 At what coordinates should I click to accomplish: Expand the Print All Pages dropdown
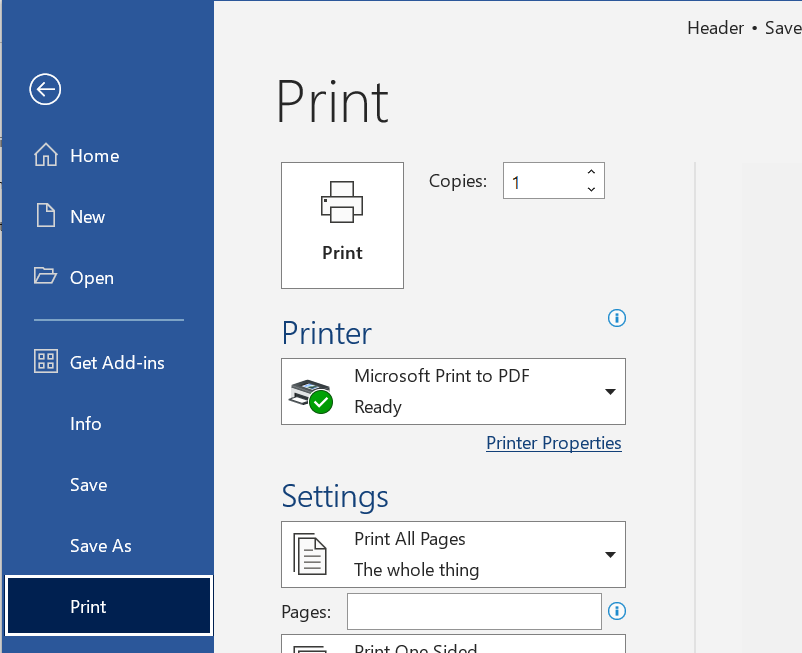[609, 554]
